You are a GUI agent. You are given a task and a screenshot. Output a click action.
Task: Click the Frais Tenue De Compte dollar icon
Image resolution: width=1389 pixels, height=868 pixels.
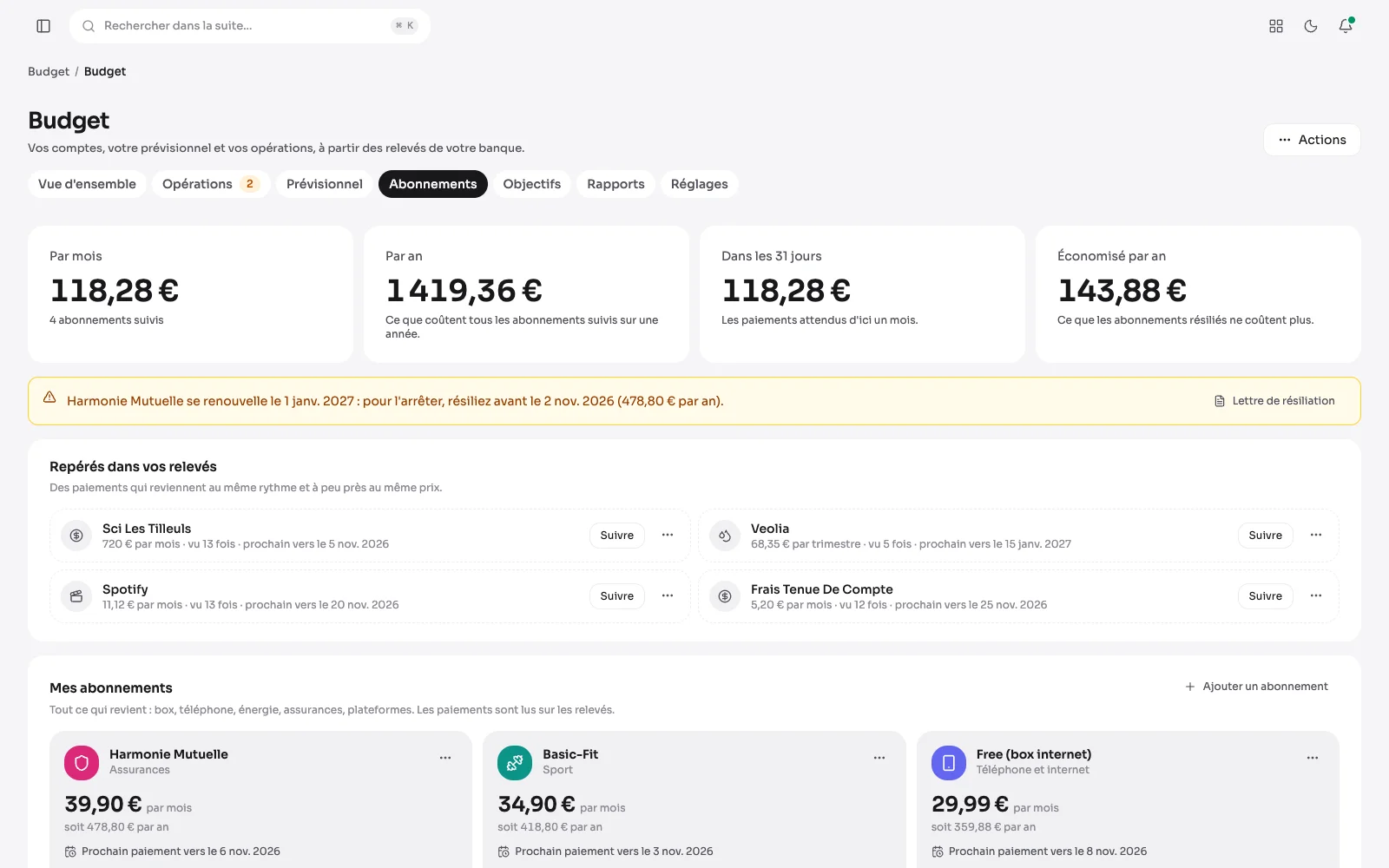click(725, 596)
